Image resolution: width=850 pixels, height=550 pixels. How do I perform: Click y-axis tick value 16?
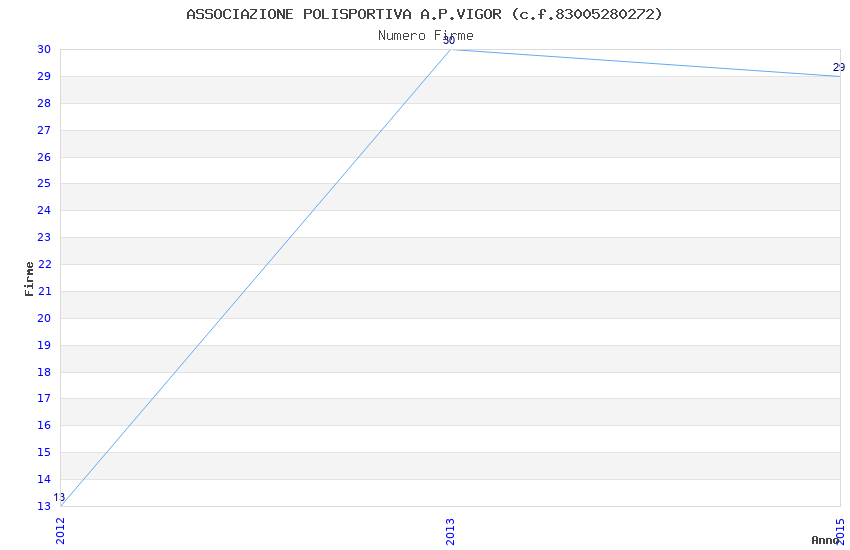(44, 425)
